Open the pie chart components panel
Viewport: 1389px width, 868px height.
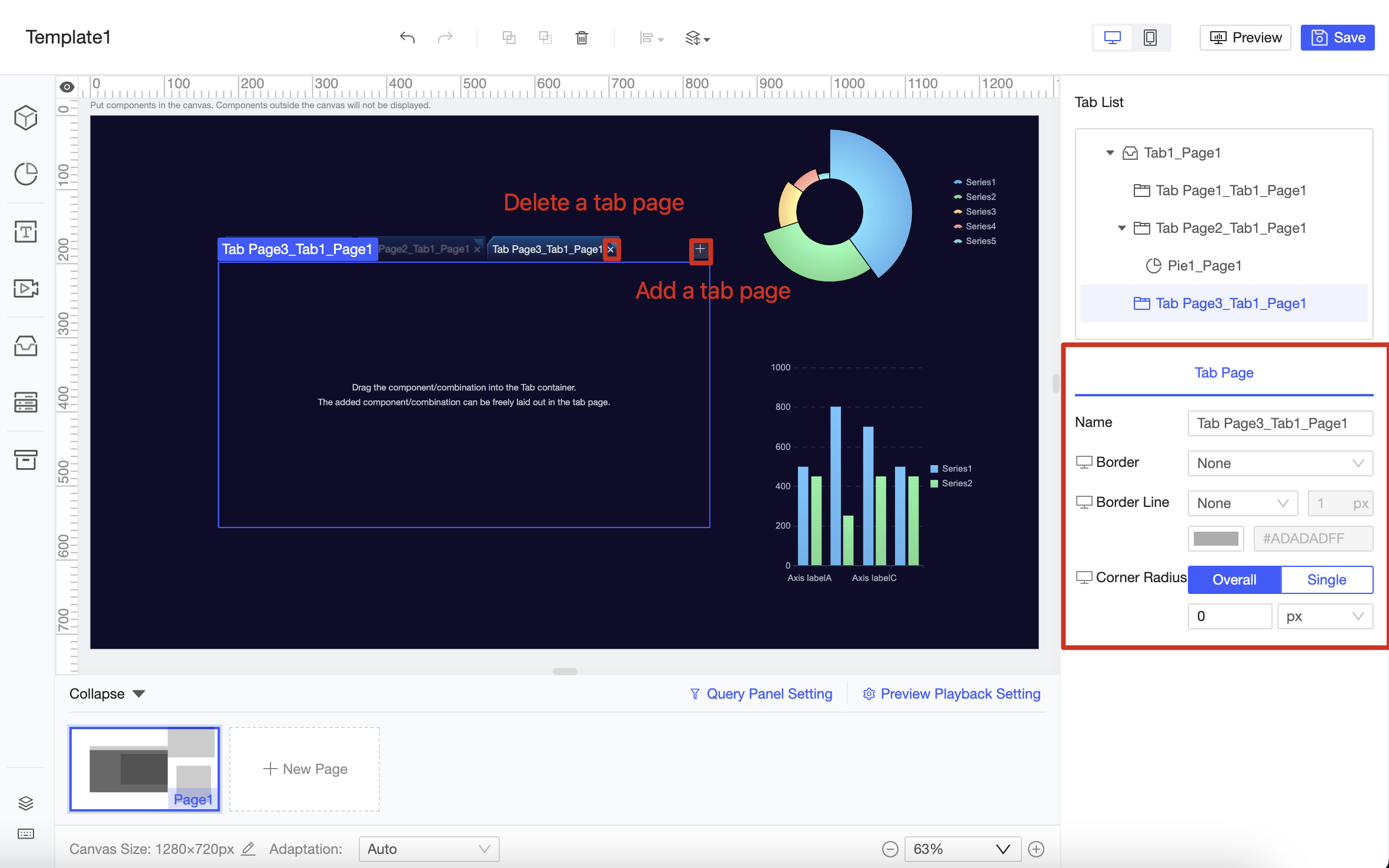(26, 174)
